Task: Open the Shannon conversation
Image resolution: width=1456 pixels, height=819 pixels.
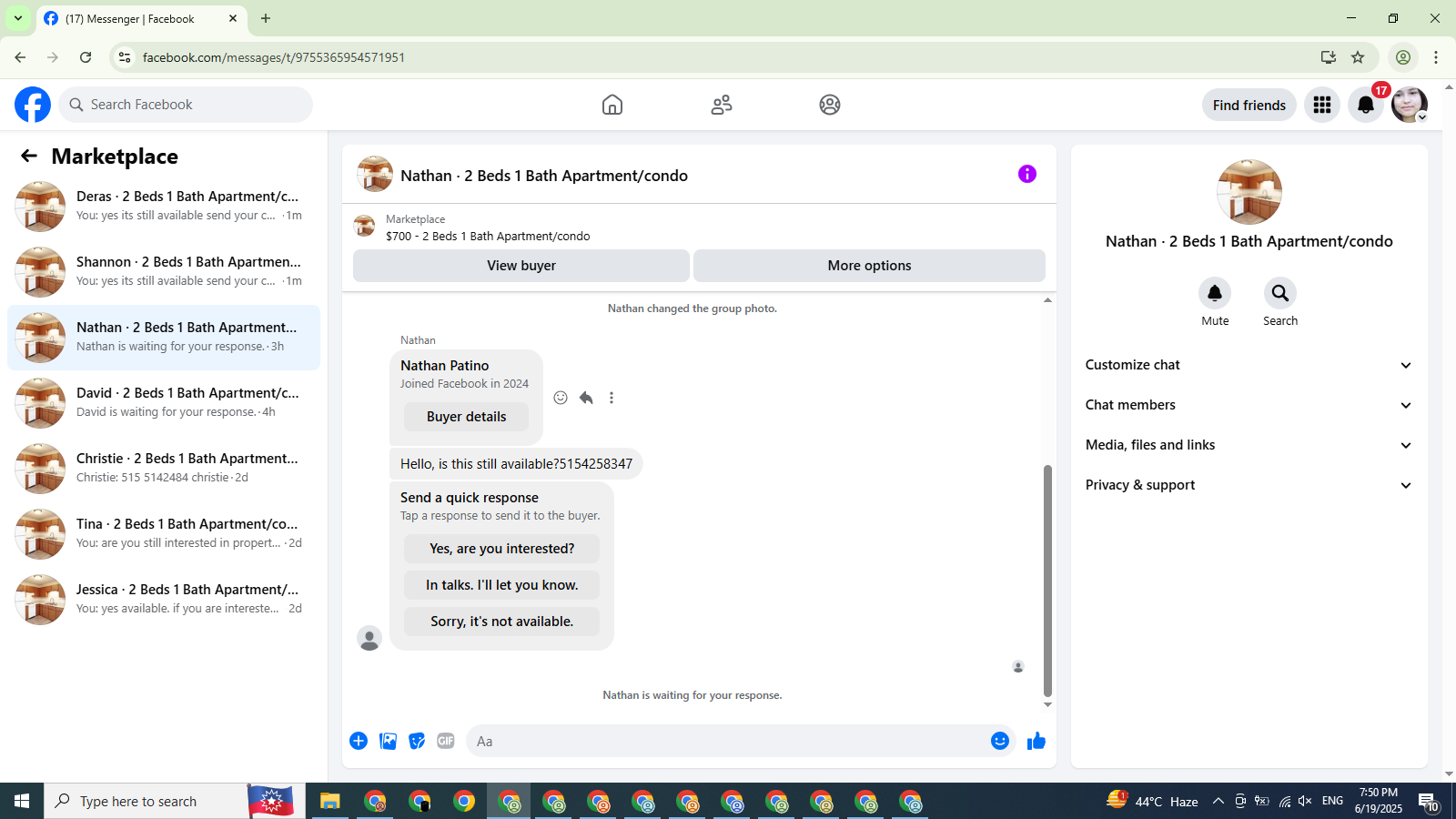Action: (x=164, y=272)
